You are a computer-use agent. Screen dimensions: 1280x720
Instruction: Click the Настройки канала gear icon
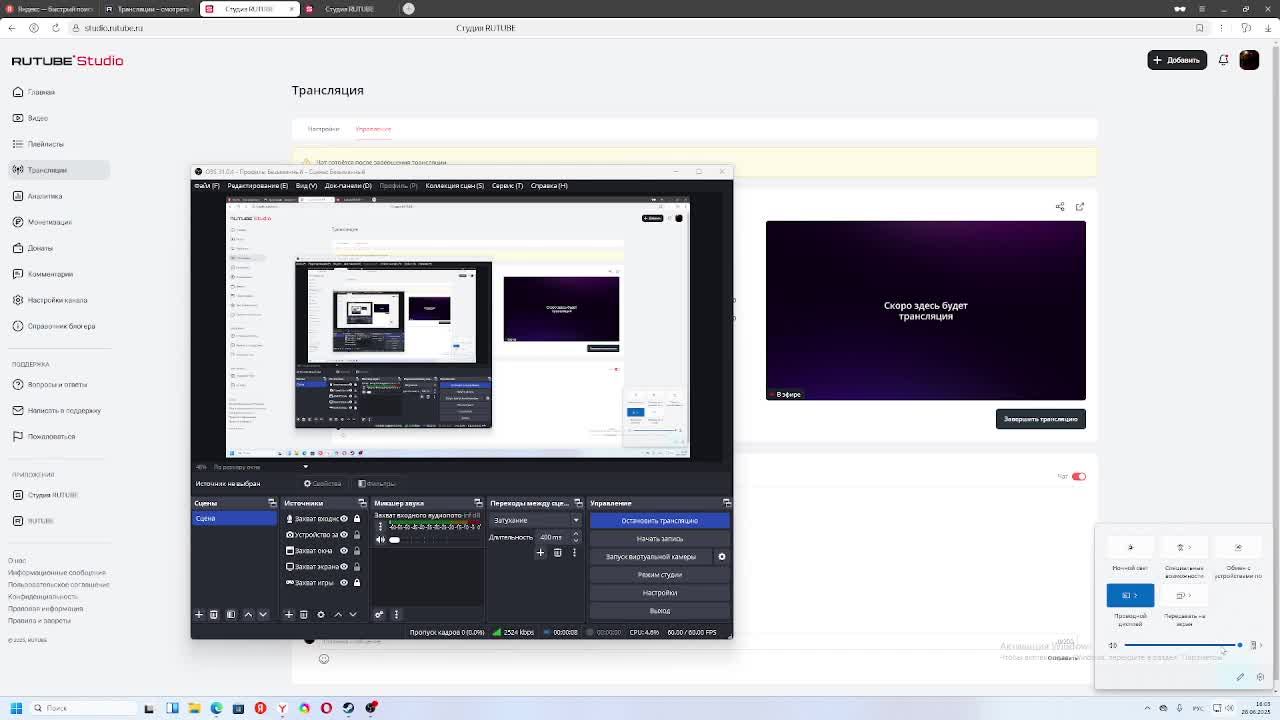pos(18,300)
